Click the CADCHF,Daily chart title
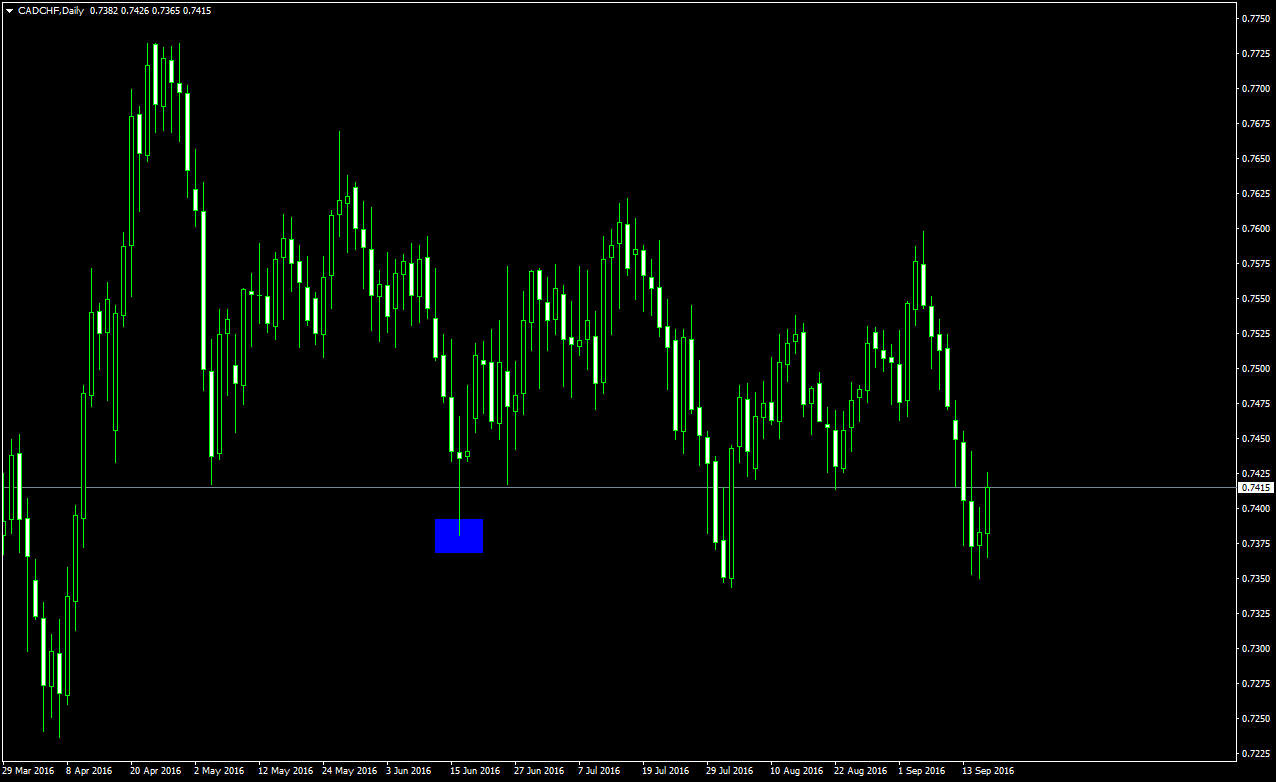The width and height of the screenshot is (1276, 782). 50,10
